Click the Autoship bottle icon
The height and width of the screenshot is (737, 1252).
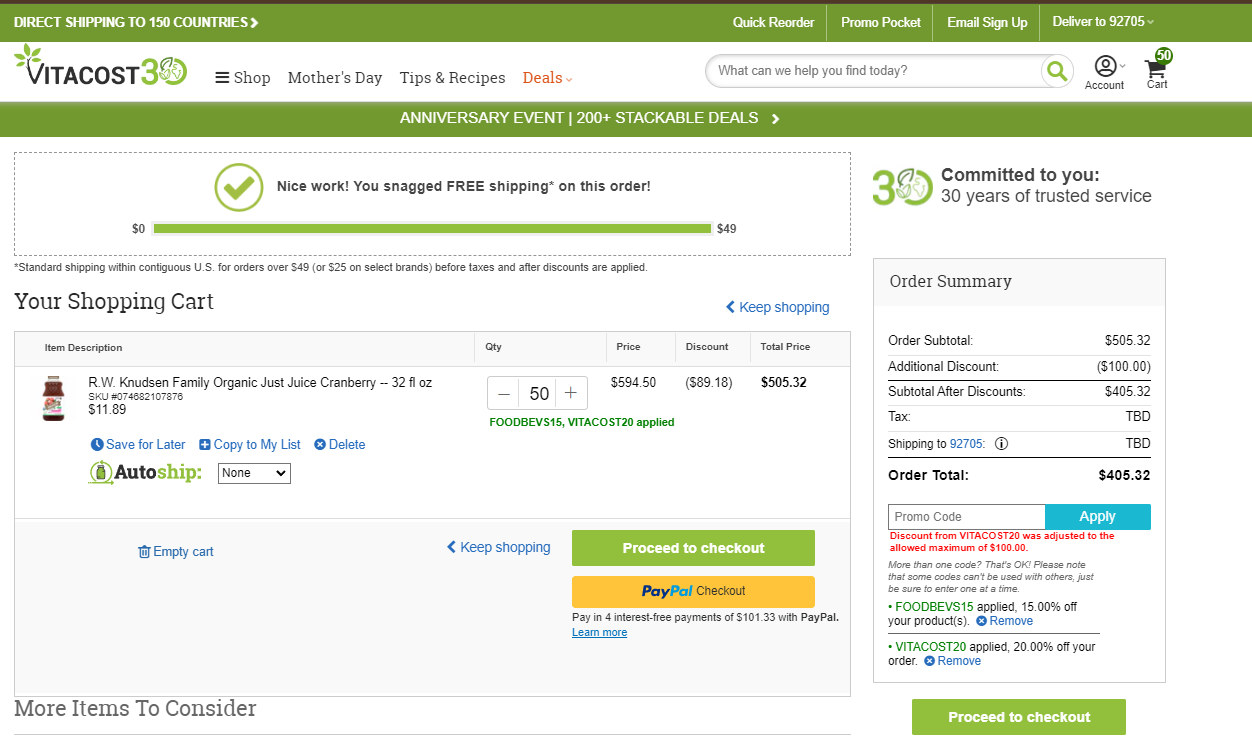click(x=100, y=473)
